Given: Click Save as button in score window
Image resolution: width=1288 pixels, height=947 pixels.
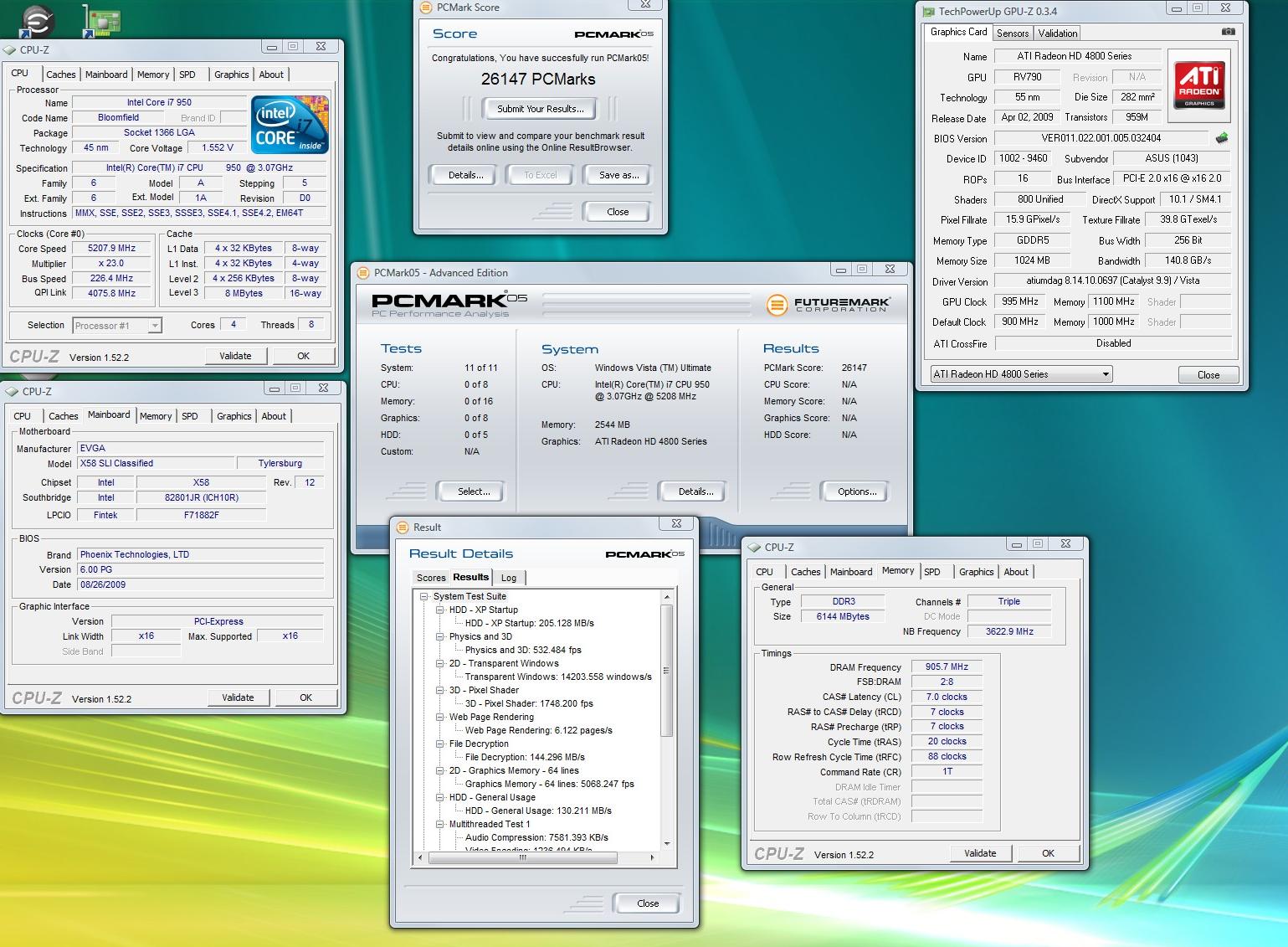Looking at the screenshot, I should [x=619, y=175].
